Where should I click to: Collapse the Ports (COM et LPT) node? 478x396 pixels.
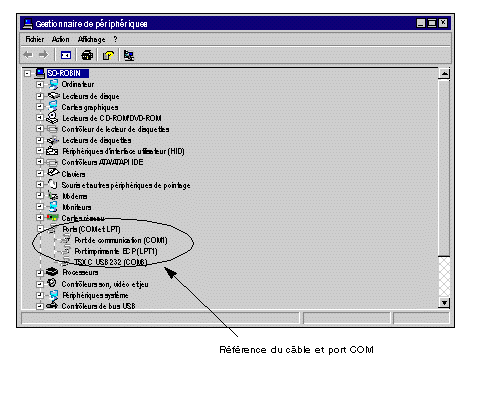40,229
